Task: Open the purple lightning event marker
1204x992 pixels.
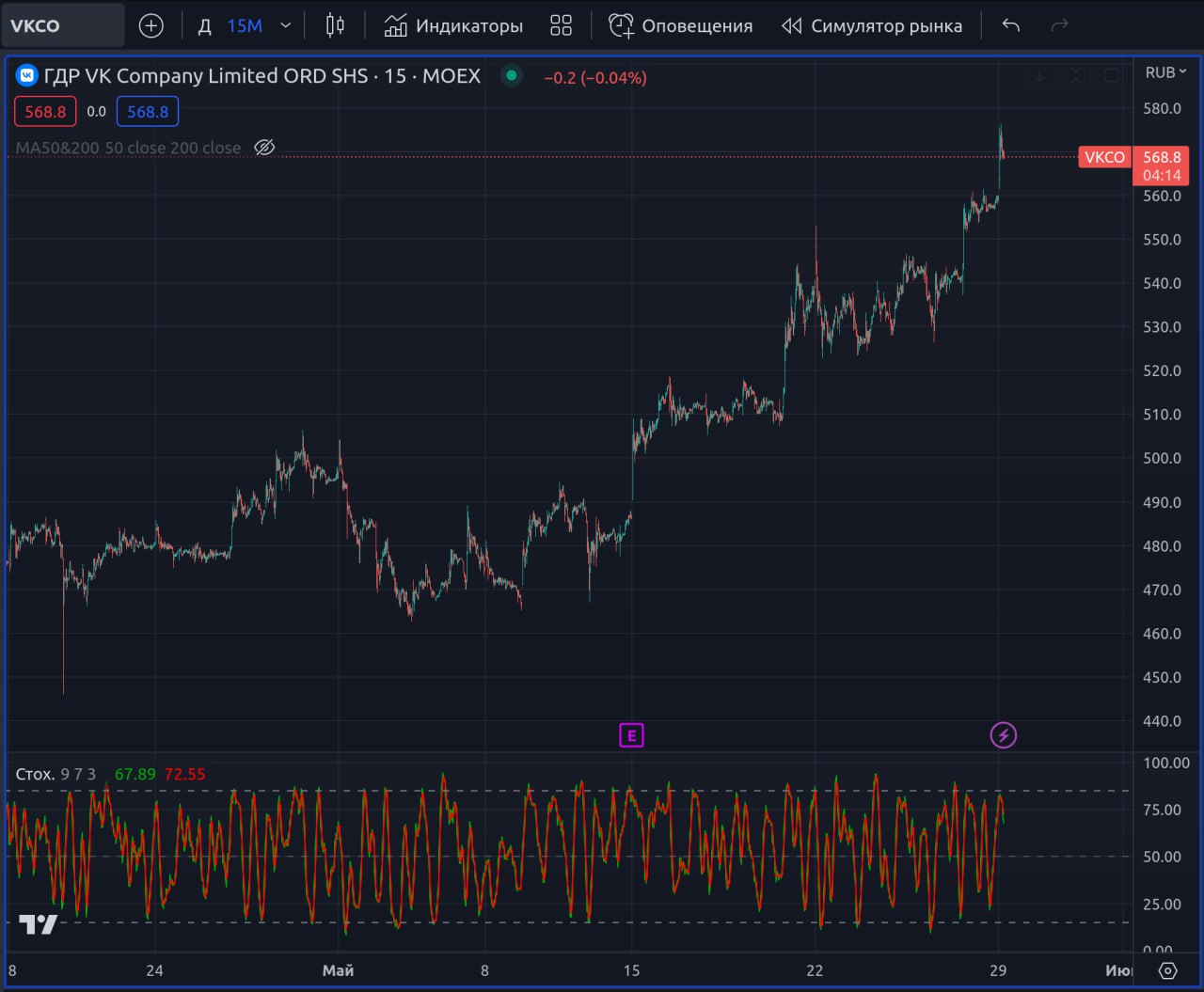Action: [1004, 735]
